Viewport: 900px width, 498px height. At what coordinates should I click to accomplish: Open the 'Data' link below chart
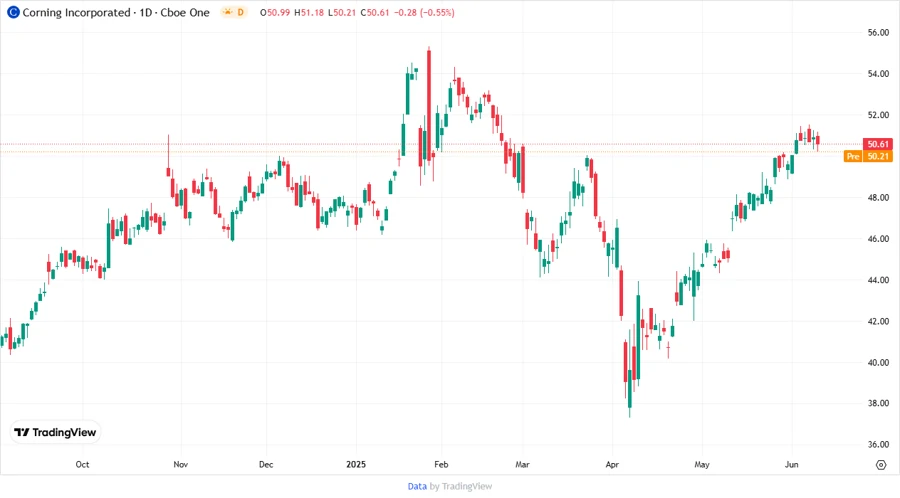pyautogui.click(x=417, y=487)
